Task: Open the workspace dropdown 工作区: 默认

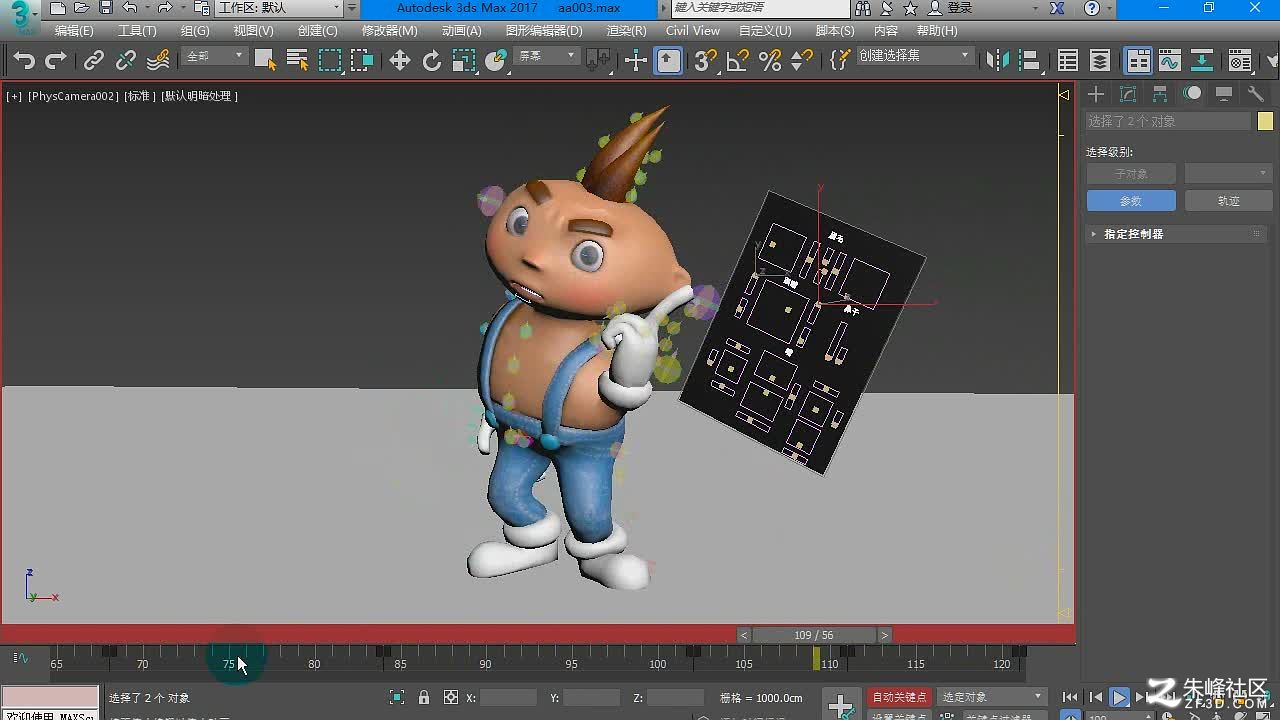Action: (x=280, y=8)
